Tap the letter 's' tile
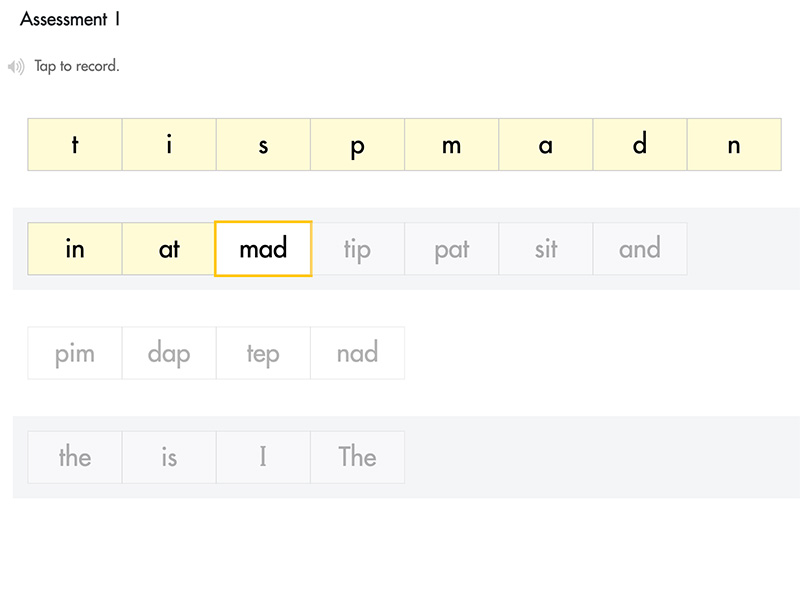The image size is (800, 595). 263,145
